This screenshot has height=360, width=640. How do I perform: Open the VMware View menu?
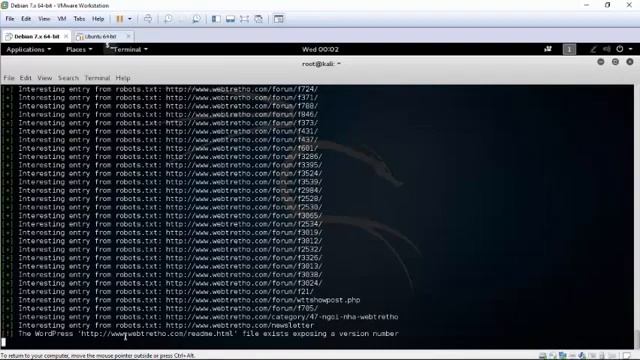point(44,19)
